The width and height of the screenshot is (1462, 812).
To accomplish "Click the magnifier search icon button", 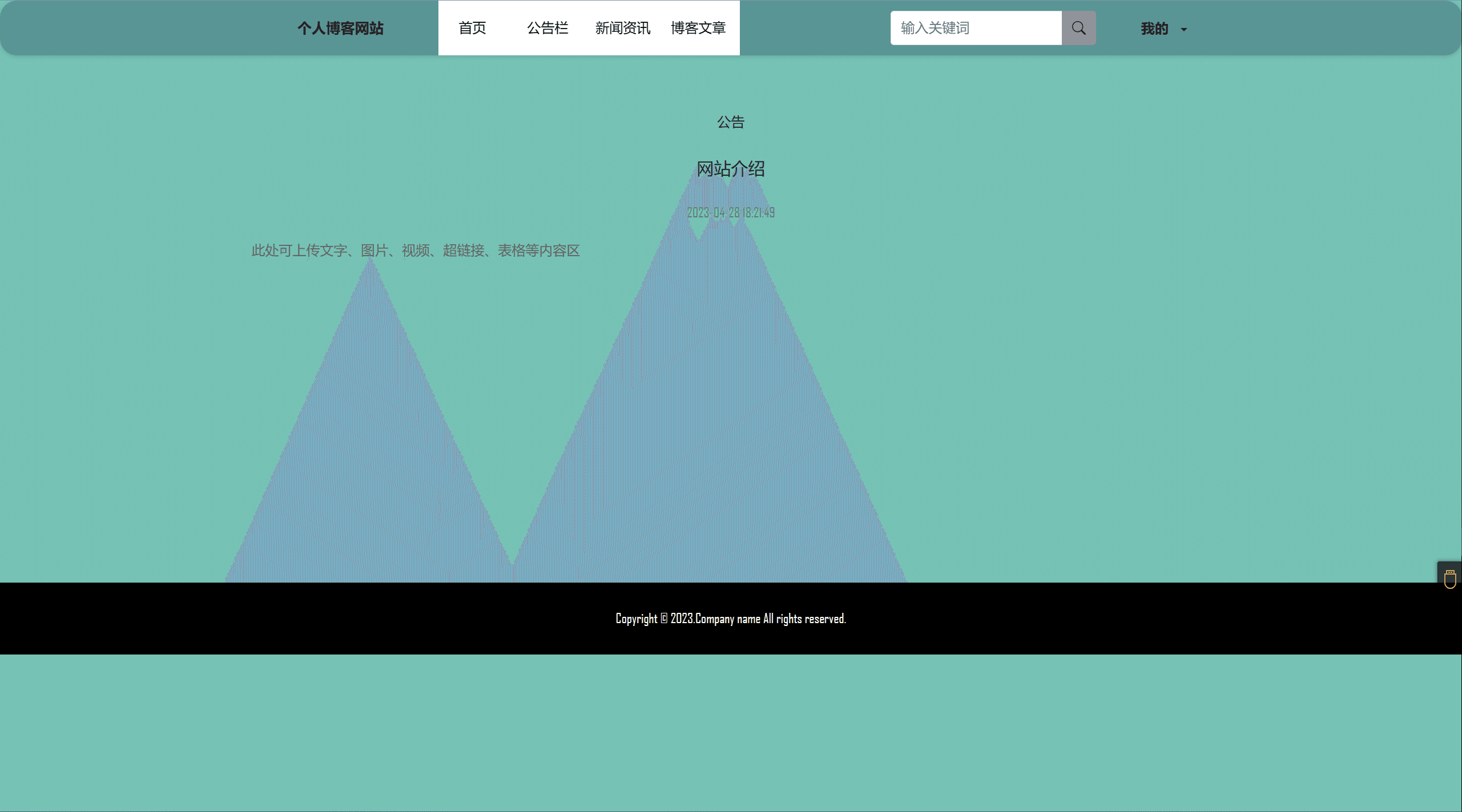I will coord(1078,28).
